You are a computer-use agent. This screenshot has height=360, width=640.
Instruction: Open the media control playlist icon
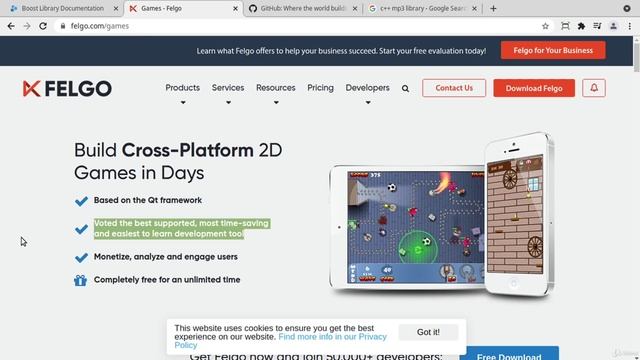(597, 26)
